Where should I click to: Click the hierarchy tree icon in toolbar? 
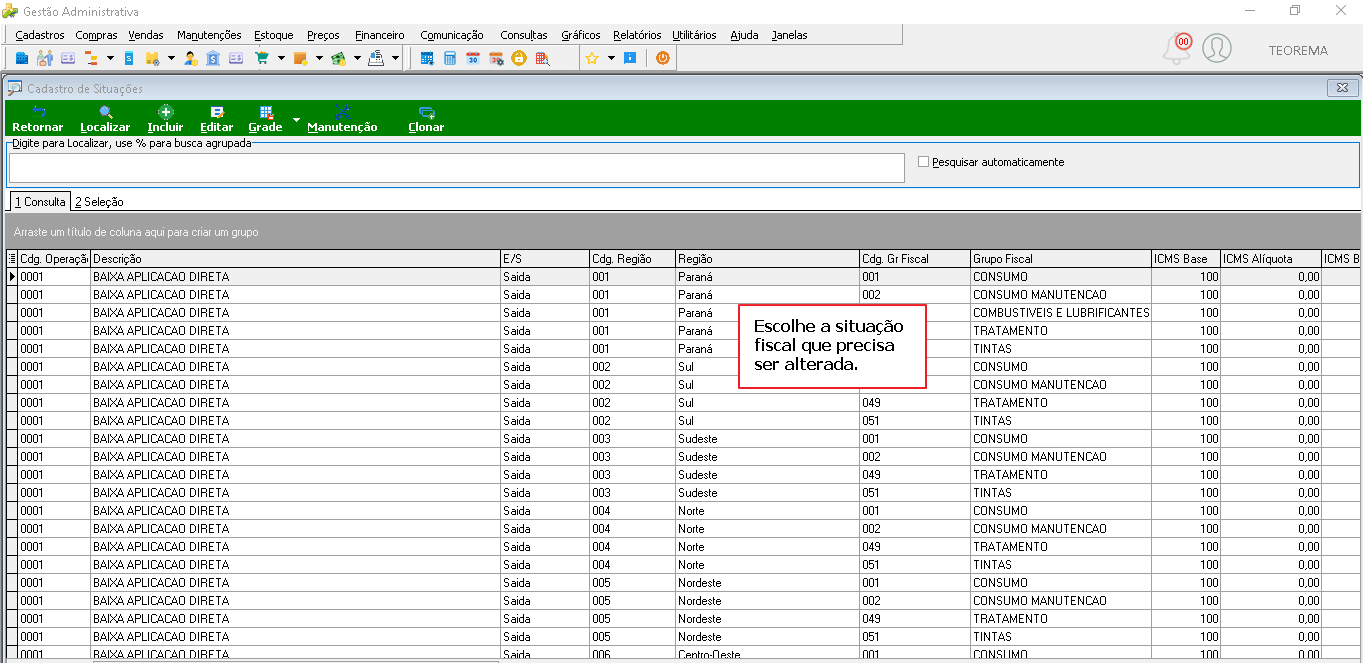[x=90, y=58]
